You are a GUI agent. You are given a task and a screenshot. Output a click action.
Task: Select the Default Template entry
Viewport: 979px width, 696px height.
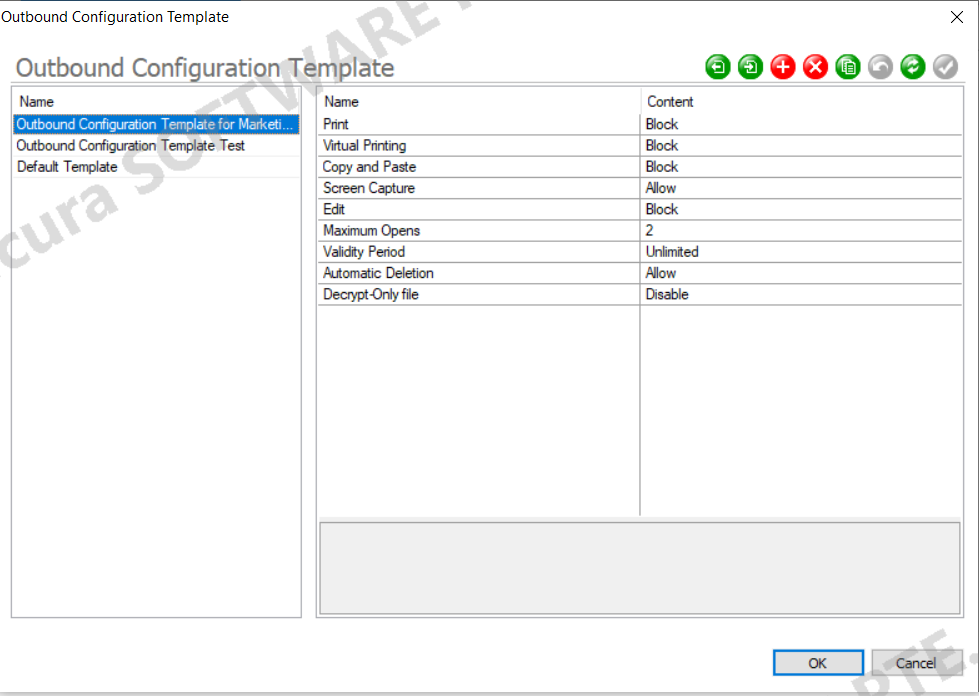67,166
